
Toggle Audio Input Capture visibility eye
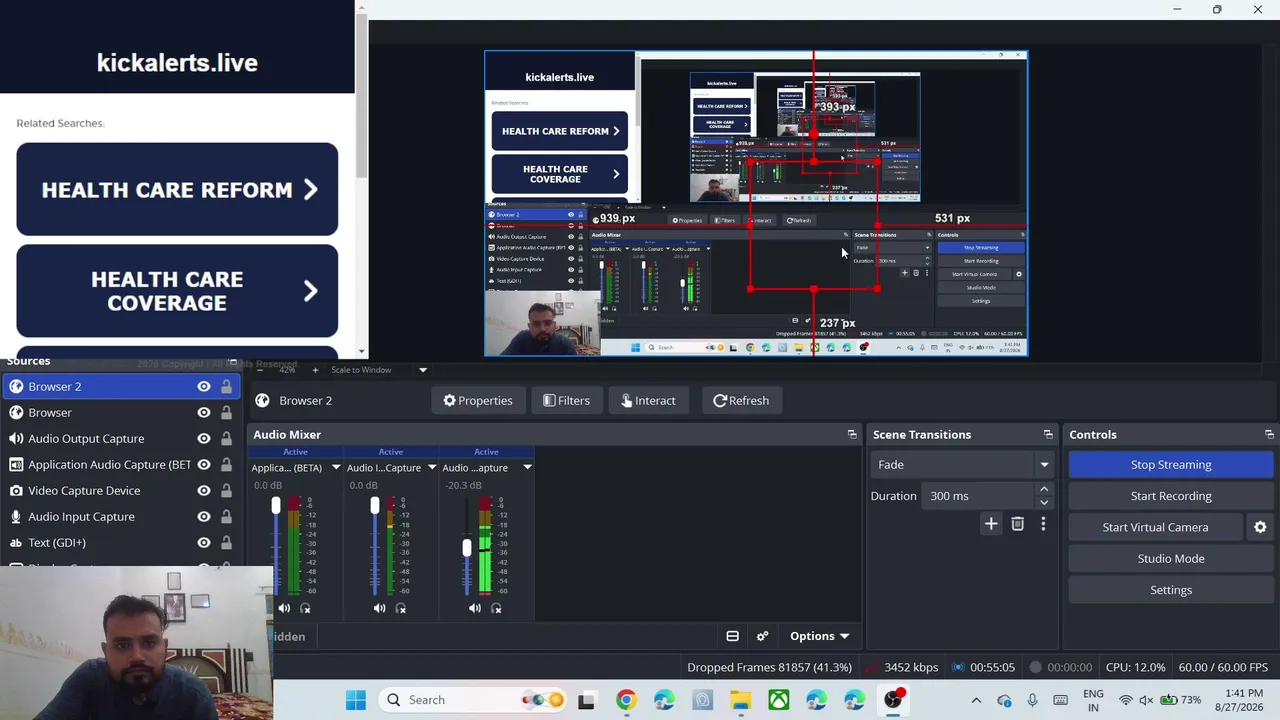coord(204,516)
